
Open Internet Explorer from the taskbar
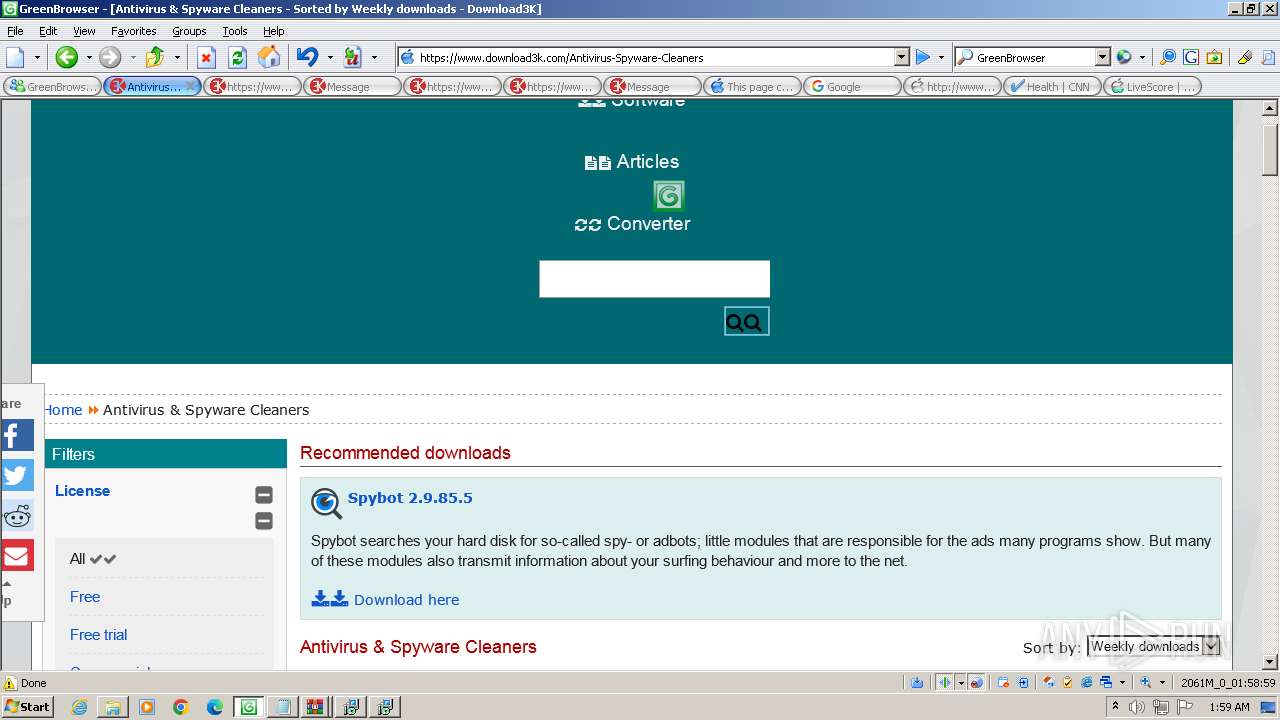click(79, 707)
